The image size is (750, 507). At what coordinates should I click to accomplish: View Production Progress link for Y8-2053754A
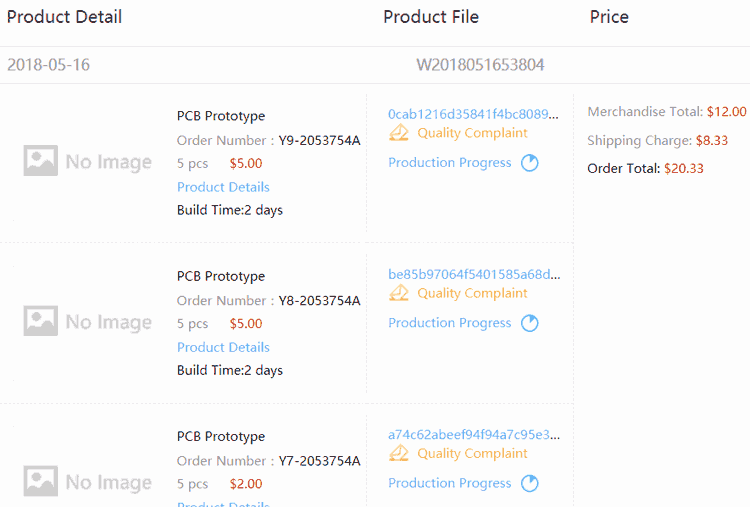450,323
